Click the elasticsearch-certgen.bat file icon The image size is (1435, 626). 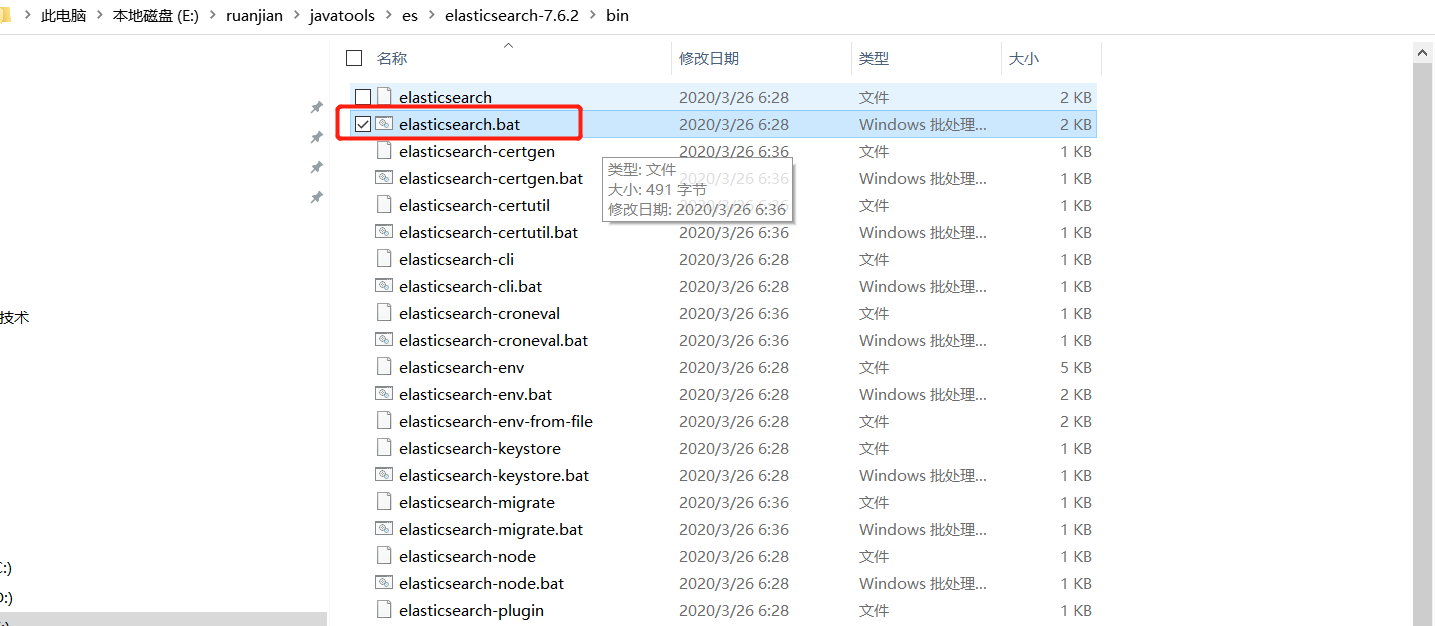(x=384, y=178)
